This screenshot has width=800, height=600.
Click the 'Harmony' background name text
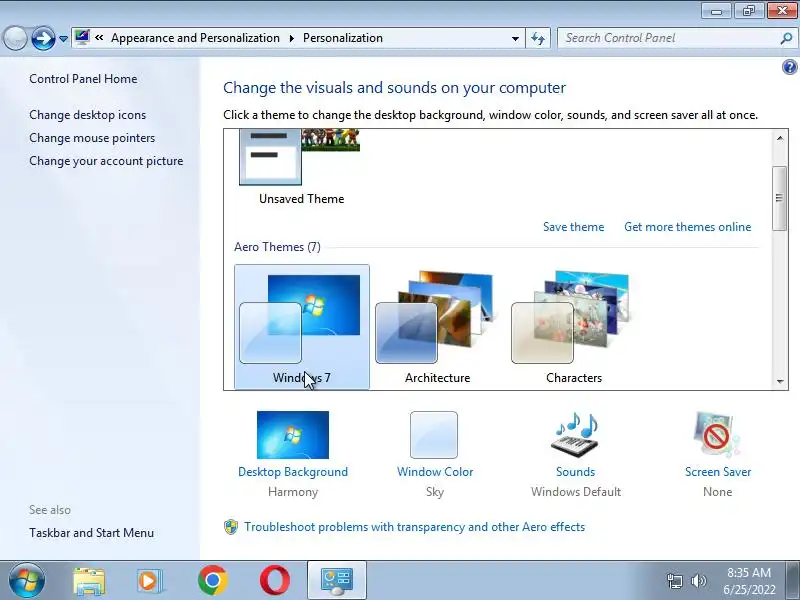pos(293,492)
